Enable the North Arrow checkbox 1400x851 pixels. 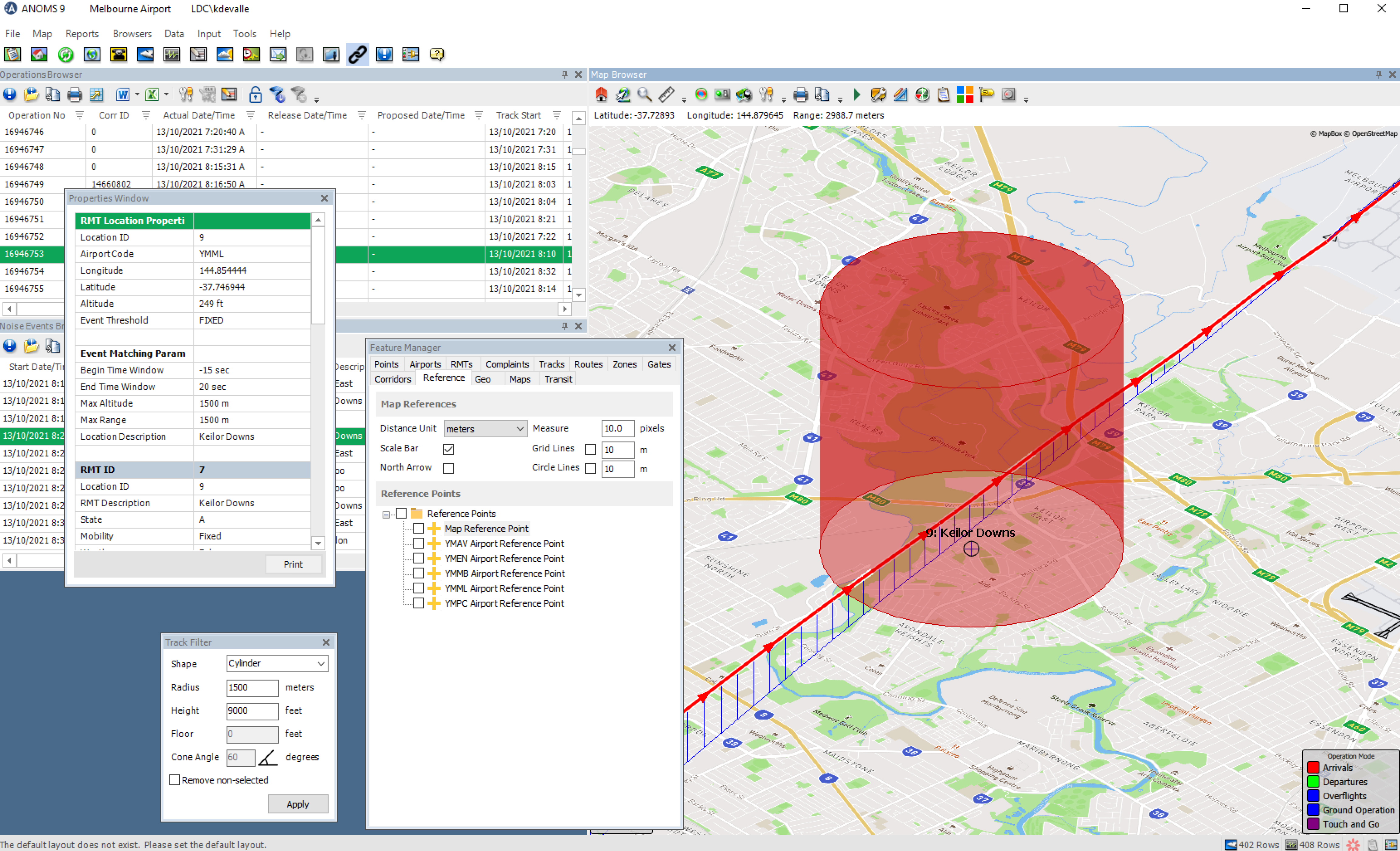click(448, 468)
